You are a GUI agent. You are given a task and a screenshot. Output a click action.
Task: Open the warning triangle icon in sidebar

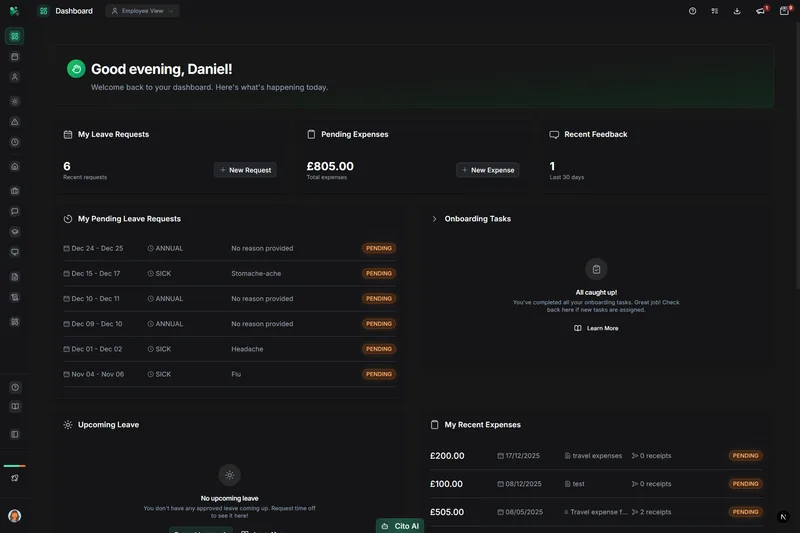tap(15, 122)
